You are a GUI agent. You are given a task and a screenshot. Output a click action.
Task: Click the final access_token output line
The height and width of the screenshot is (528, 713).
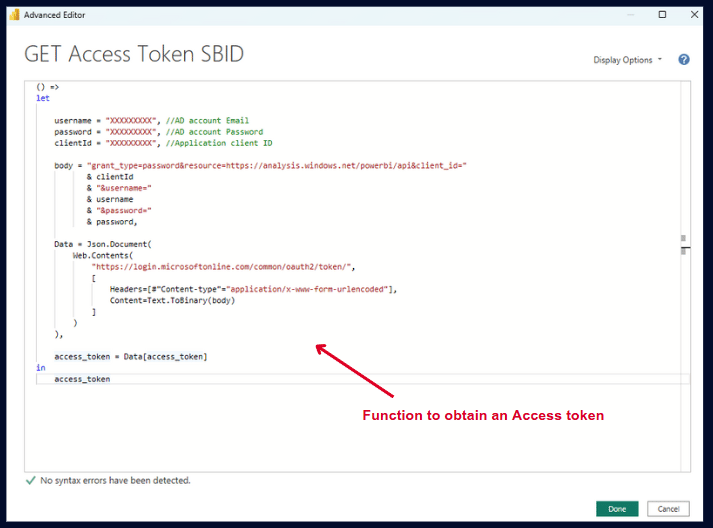point(82,379)
